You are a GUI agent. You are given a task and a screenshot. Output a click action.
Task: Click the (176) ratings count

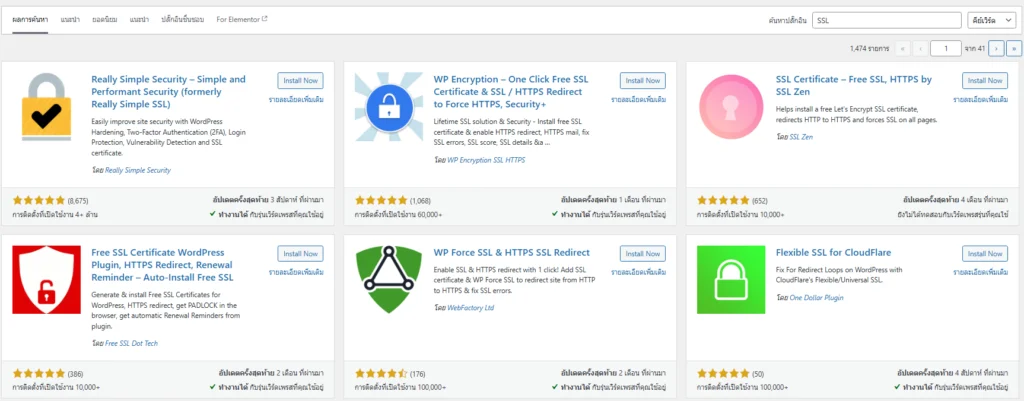pyautogui.click(x=418, y=374)
